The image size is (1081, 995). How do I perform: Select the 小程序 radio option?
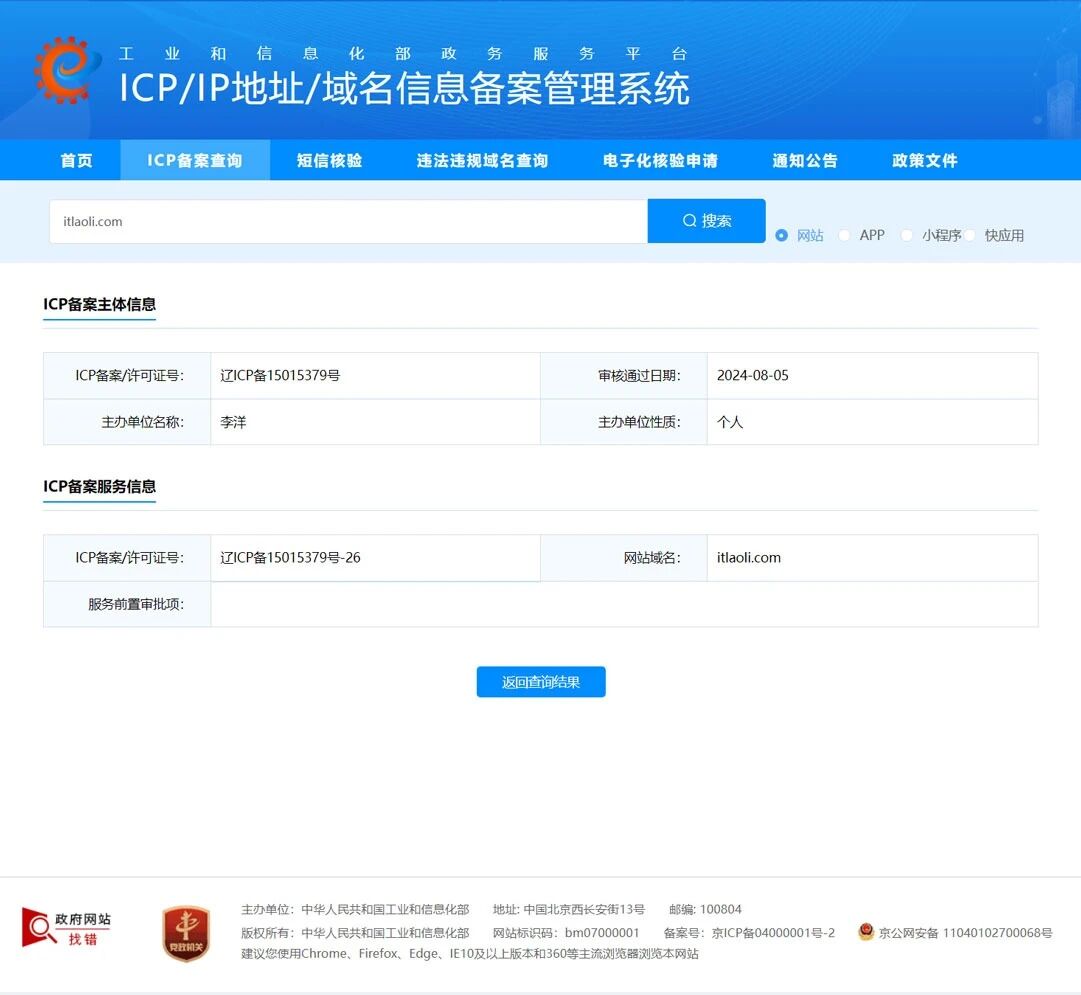(907, 235)
